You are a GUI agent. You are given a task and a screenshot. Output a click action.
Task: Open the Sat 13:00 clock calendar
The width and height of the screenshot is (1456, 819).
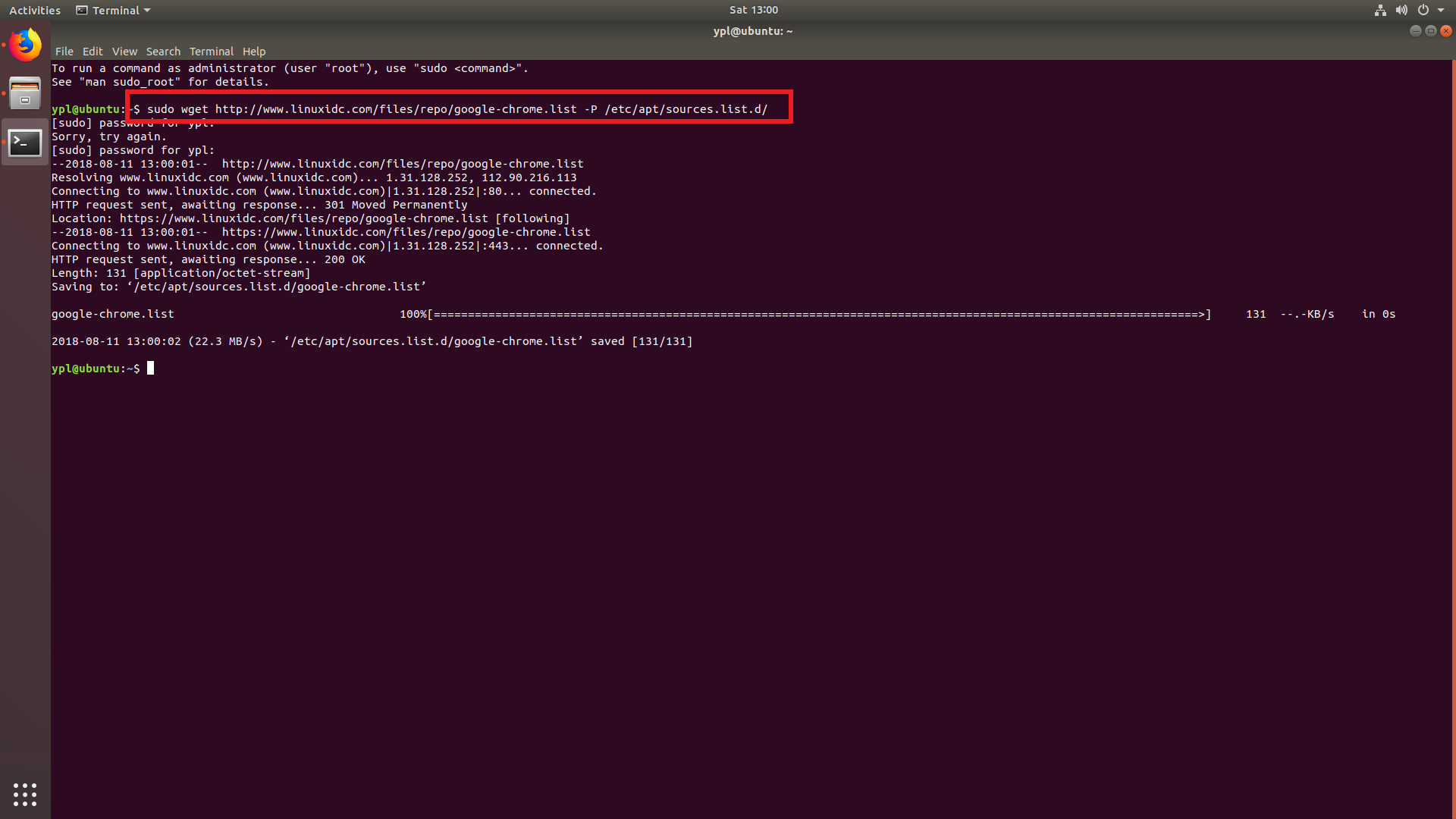pyautogui.click(x=753, y=10)
